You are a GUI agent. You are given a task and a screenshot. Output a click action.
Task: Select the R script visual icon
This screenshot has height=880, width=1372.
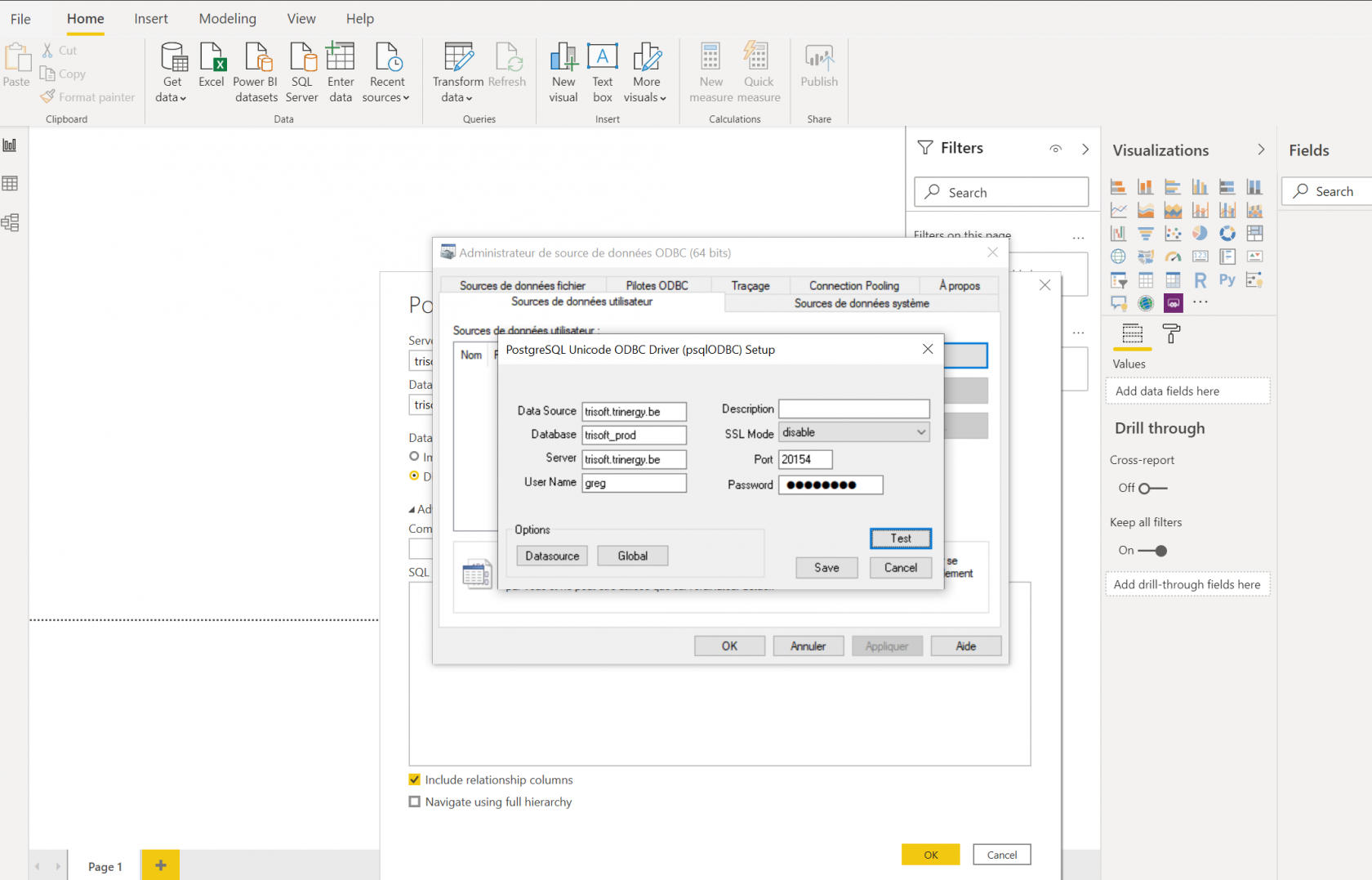1200,280
